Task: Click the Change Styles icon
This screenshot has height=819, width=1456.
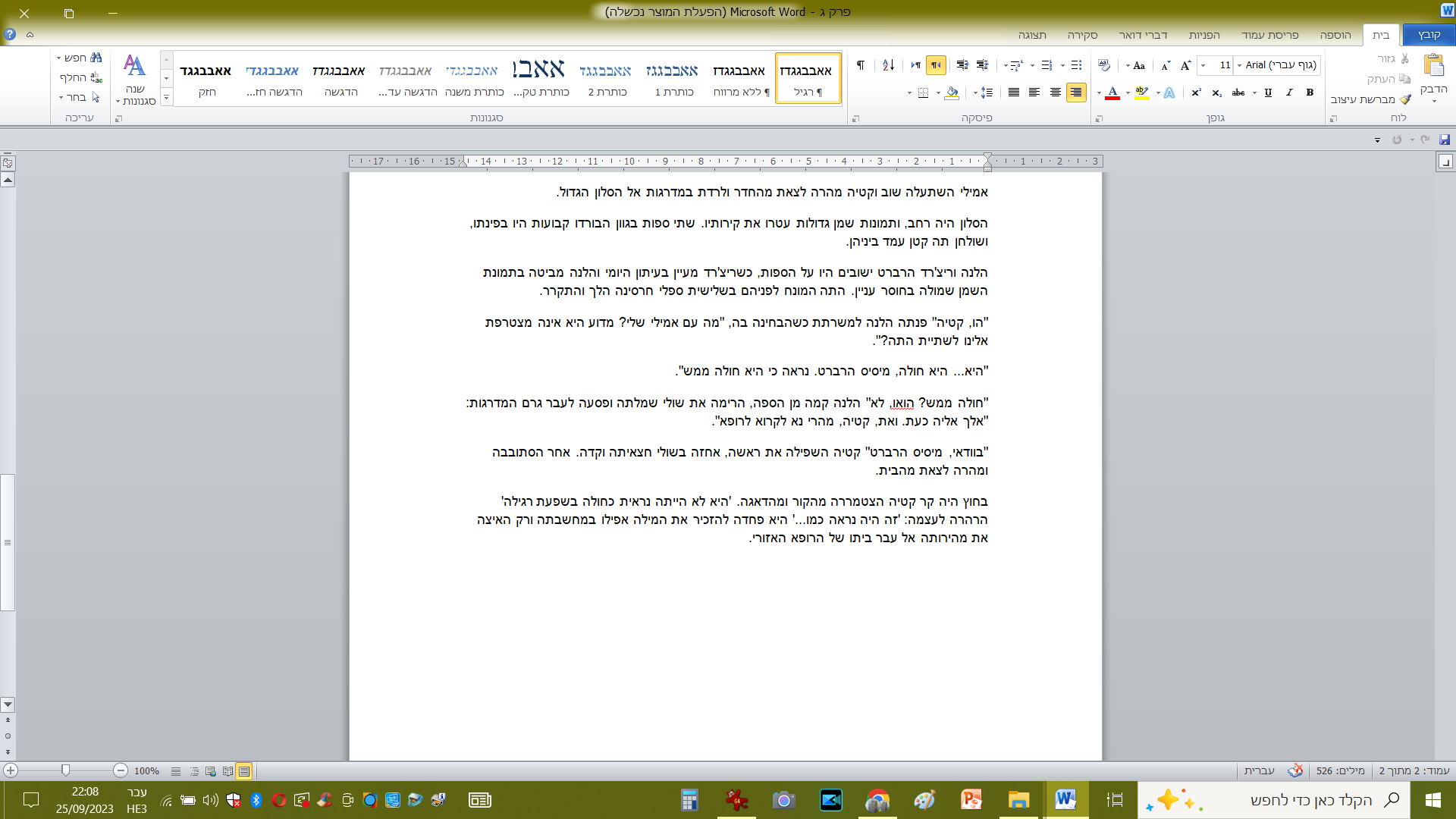Action: [135, 66]
